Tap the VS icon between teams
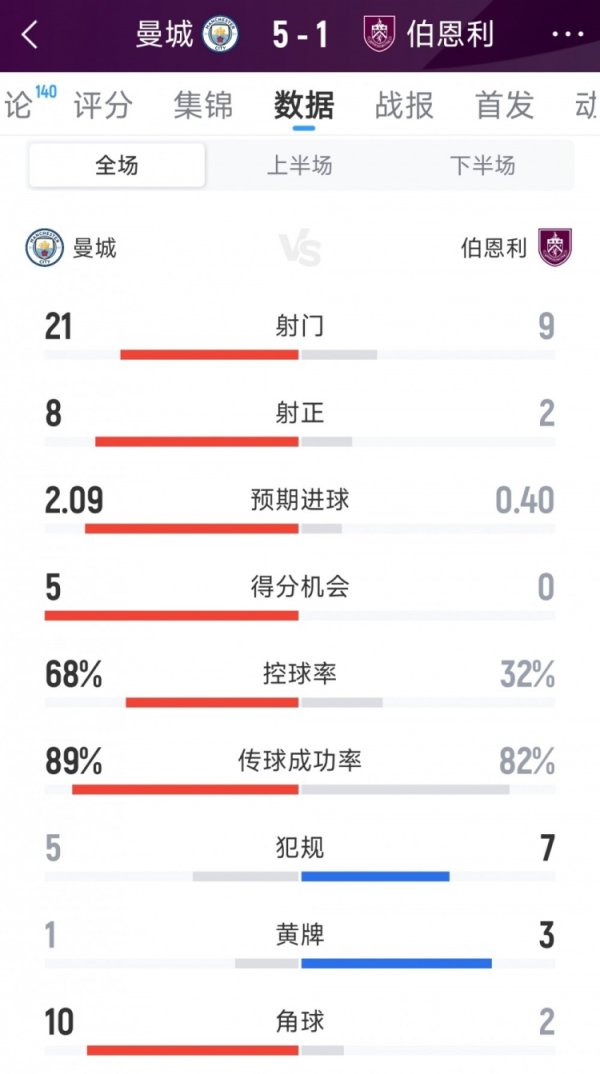Image resolution: width=600 pixels, height=1074 pixels. click(x=300, y=248)
